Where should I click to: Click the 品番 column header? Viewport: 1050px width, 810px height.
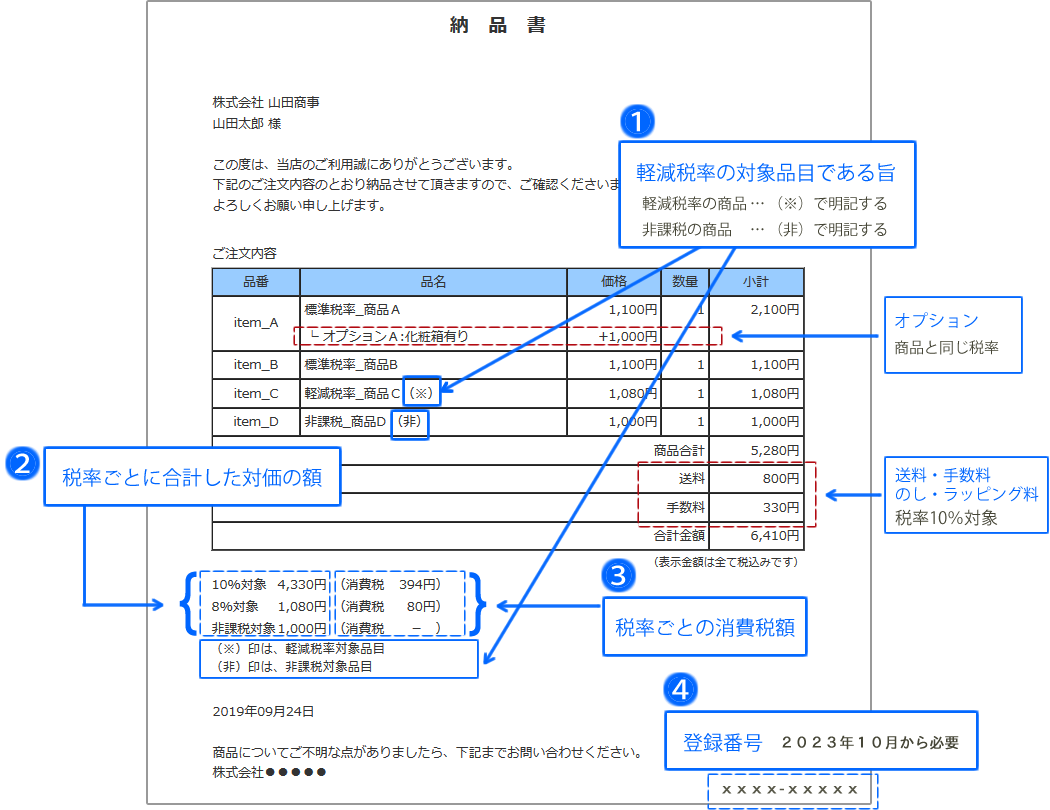pyautogui.click(x=256, y=282)
